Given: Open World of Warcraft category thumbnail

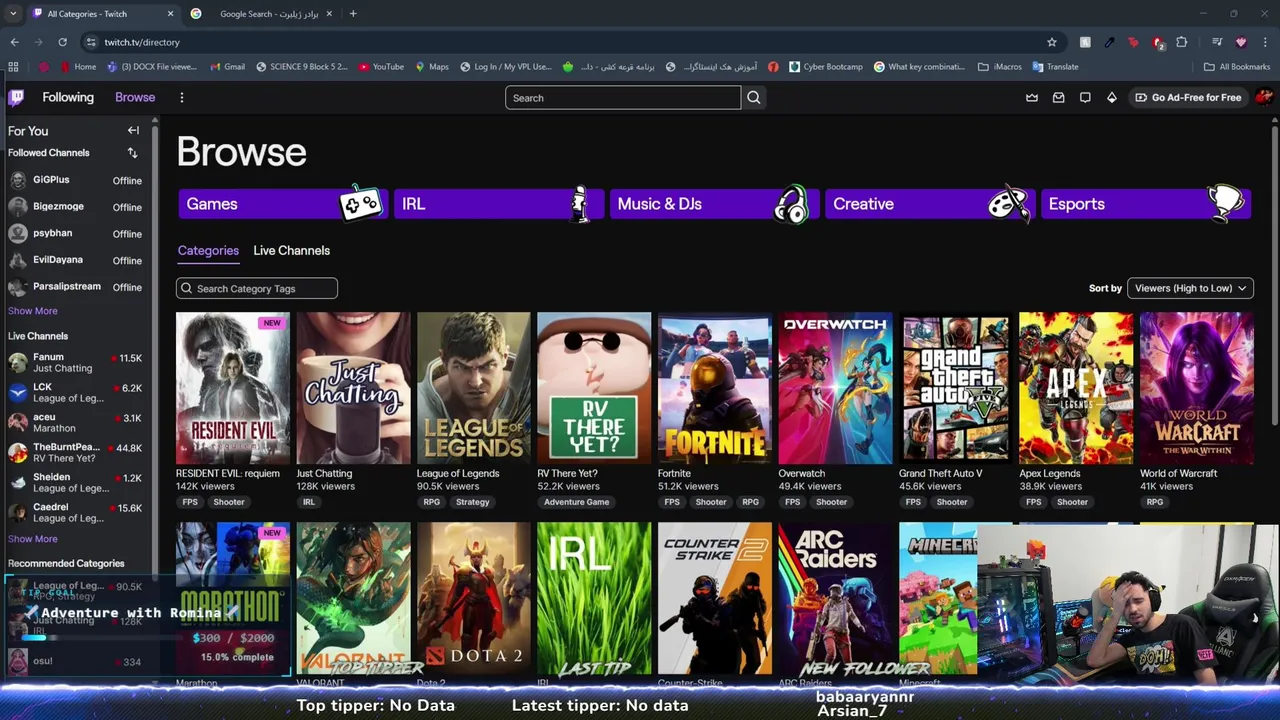Looking at the screenshot, I should pos(1197,388).
